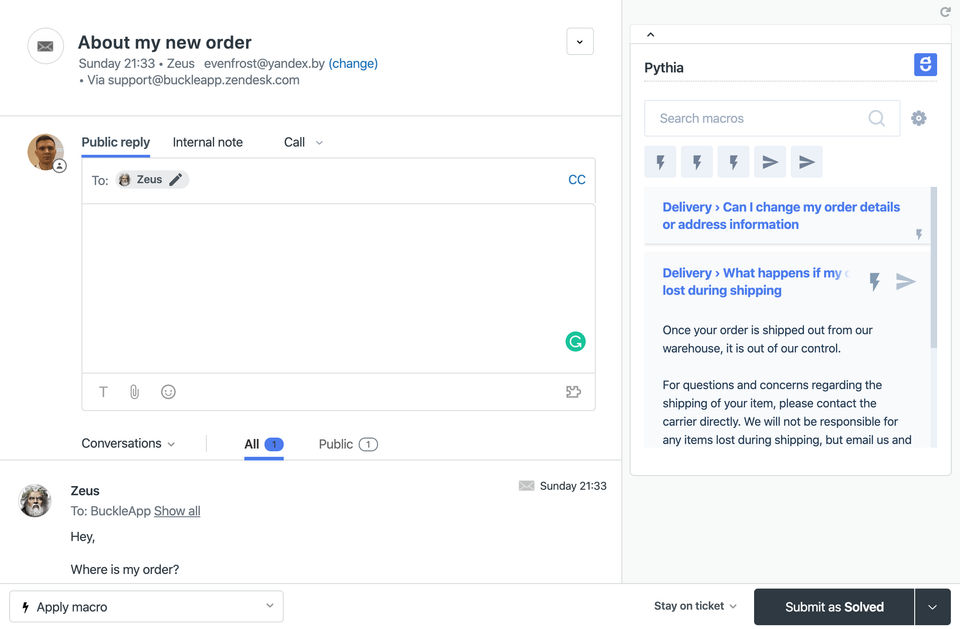Click send icon on lost shipping macro
This screenshot has width=960, height=629.
(x=906, y=282)
